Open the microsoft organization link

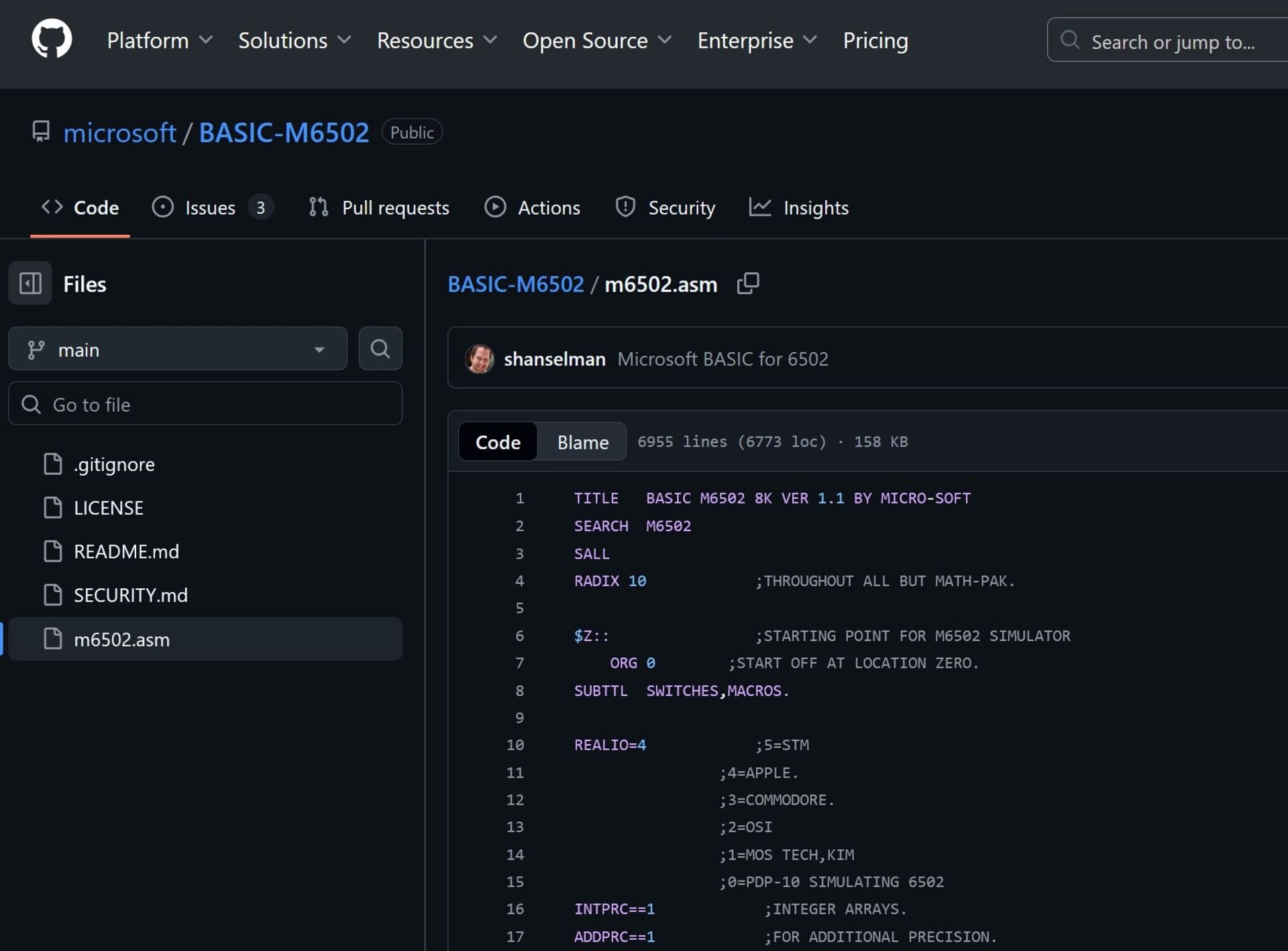tap(119, 133)
